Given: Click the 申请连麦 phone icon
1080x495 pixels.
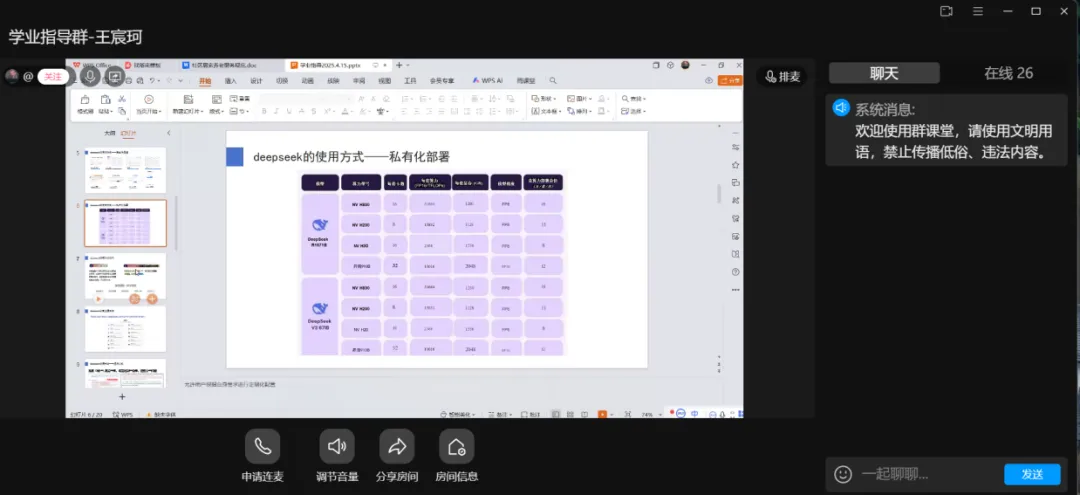Looking at the screenshot, I should [x=262, y=446].
